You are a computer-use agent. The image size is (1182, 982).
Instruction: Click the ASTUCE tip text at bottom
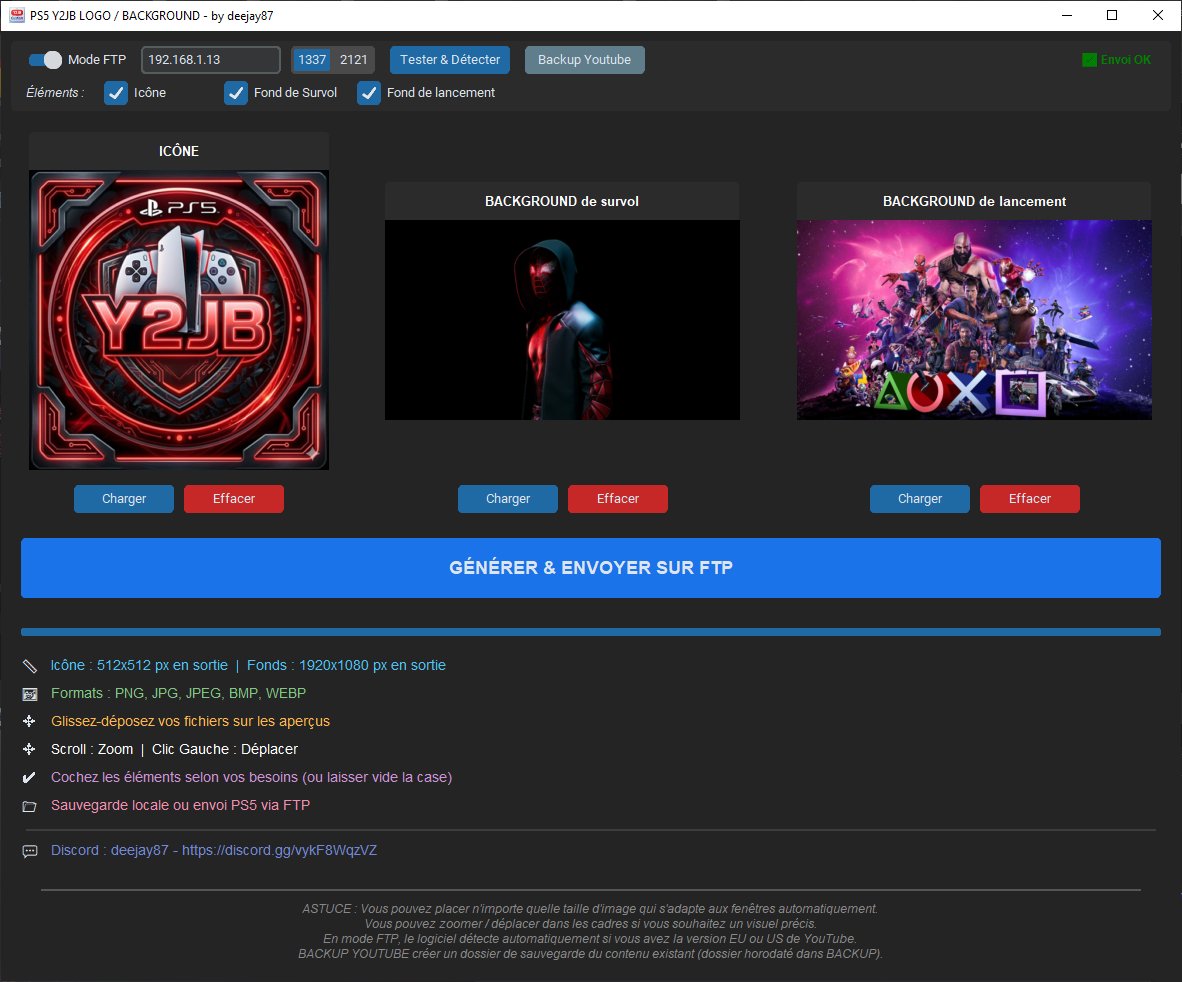pos(590,931)
